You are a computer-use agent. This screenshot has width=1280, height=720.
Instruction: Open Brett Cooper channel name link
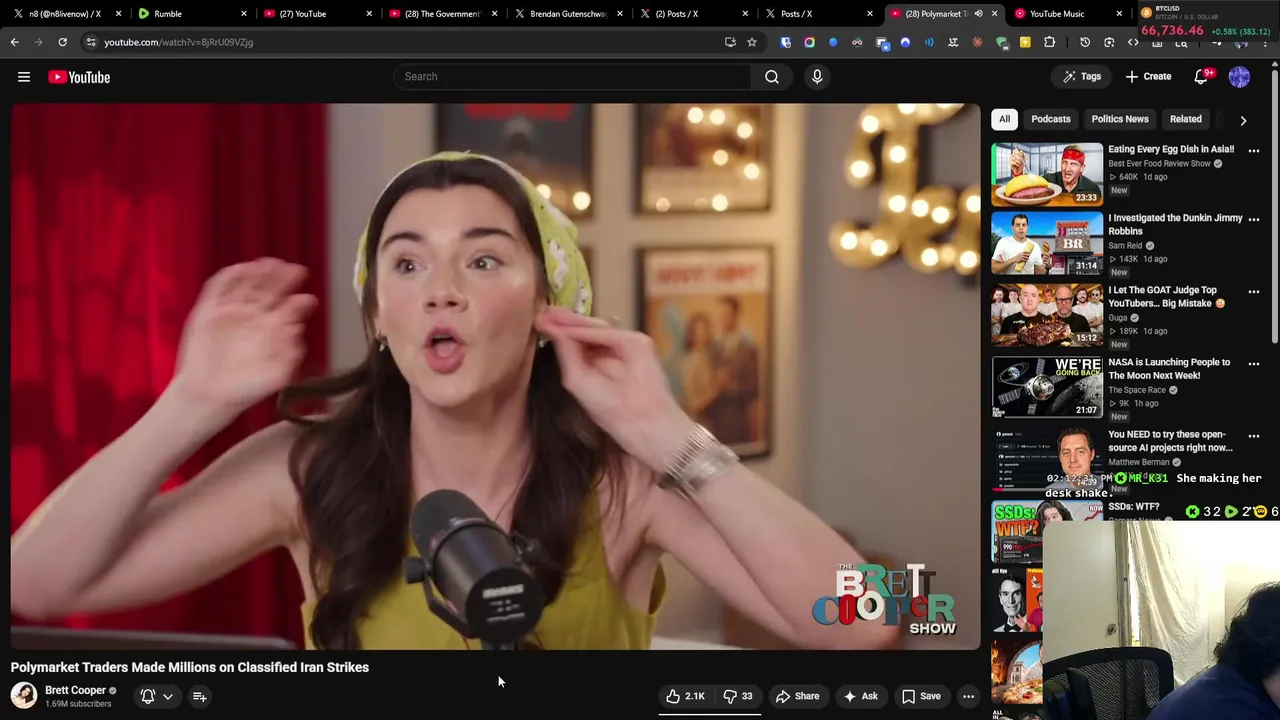(75, 690)
